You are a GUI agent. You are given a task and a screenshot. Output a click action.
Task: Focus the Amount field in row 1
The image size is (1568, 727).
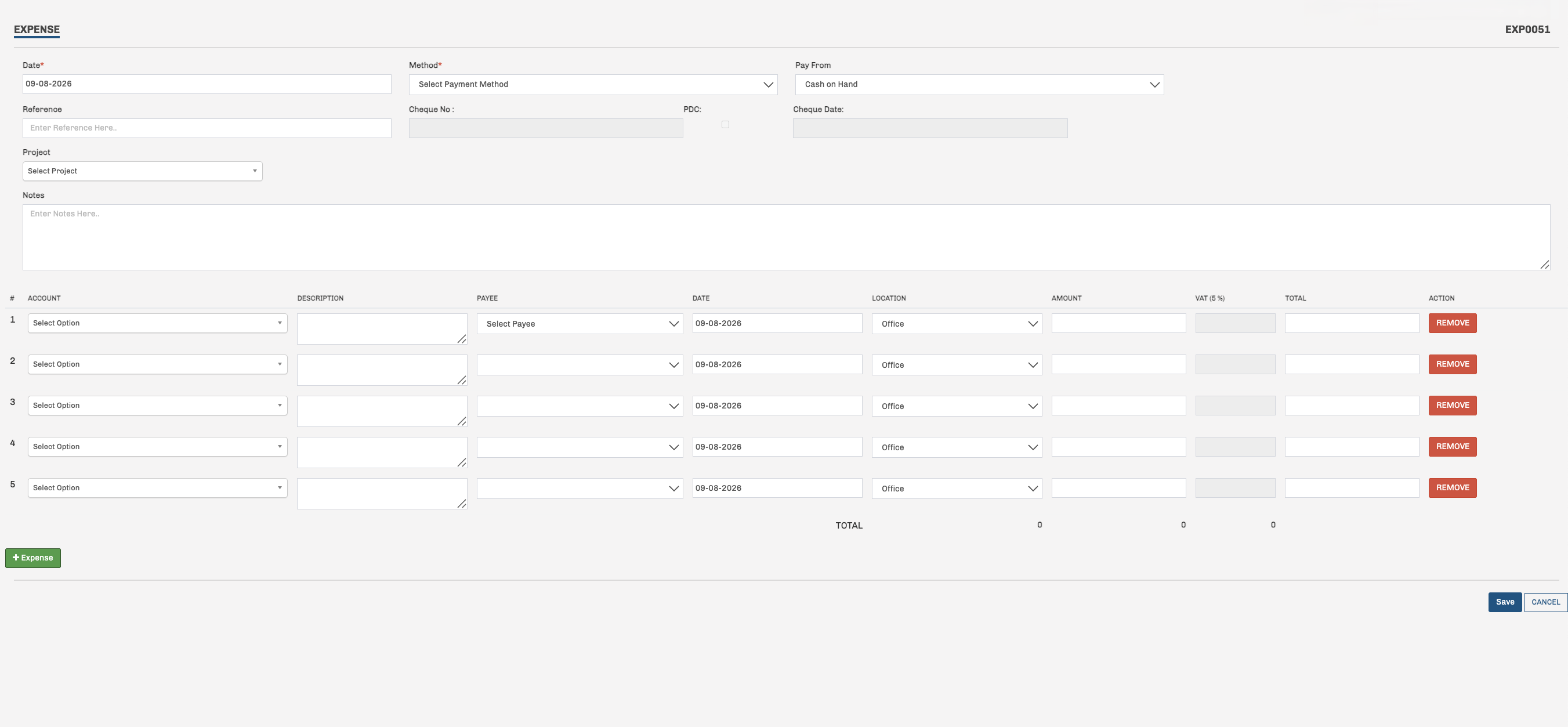click(1118, 323)
